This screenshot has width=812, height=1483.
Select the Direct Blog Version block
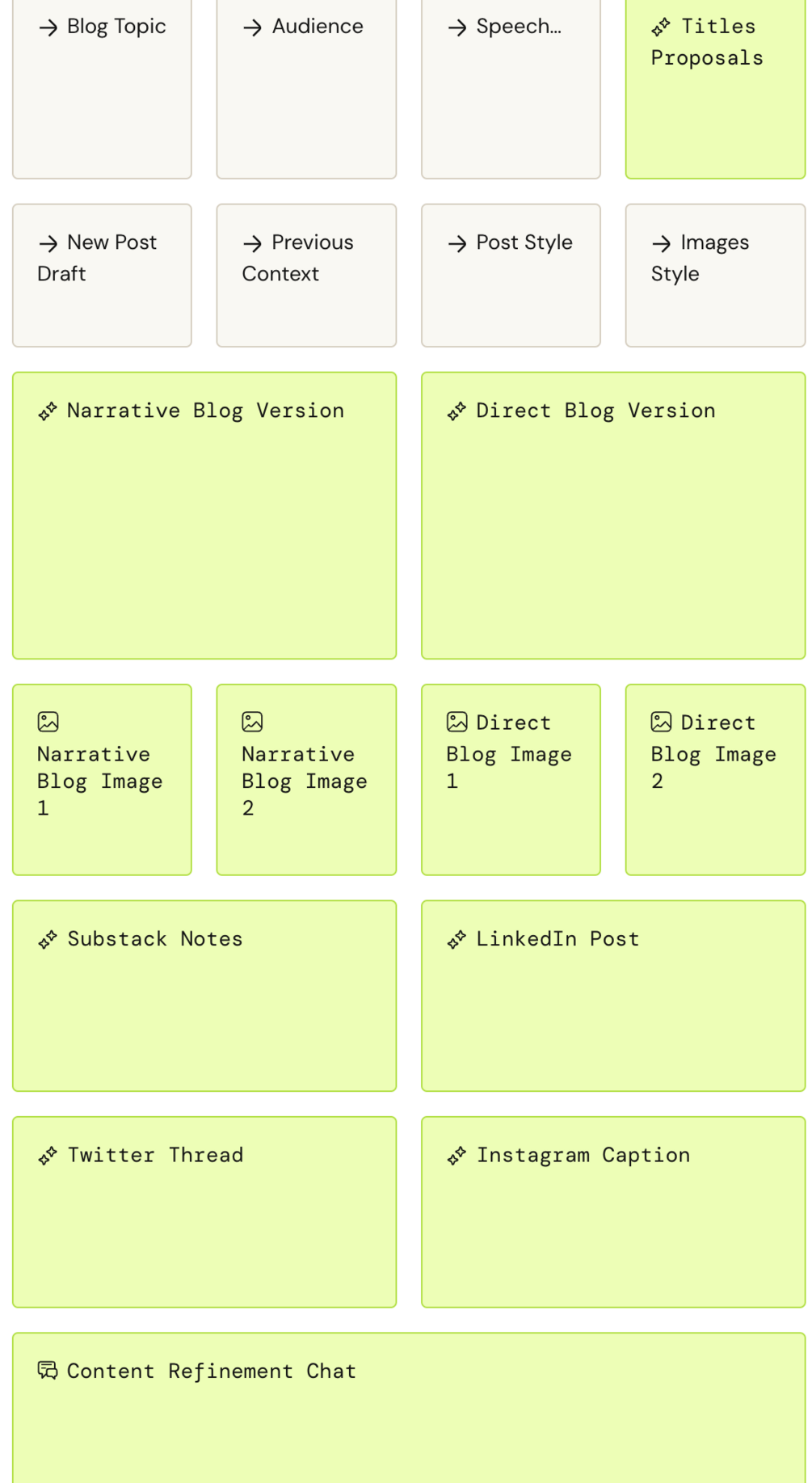[613, 516]
